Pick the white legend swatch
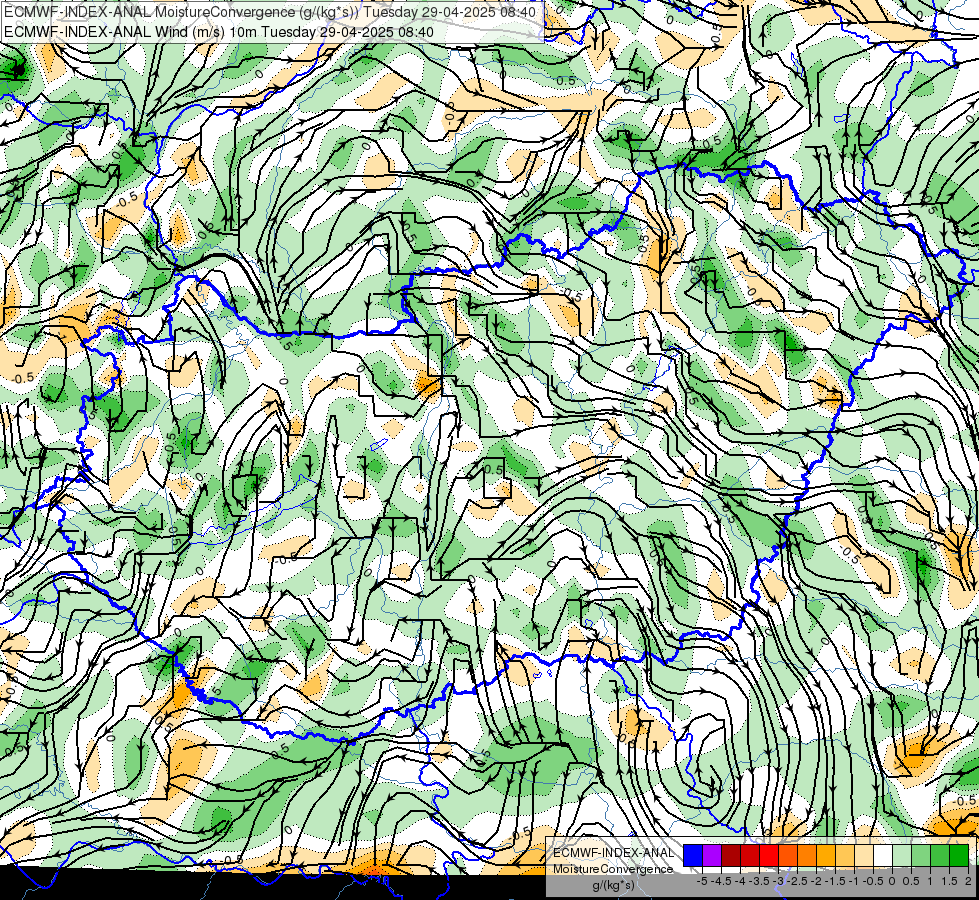The height and width of the screenshot is (900, 979). 883,856
